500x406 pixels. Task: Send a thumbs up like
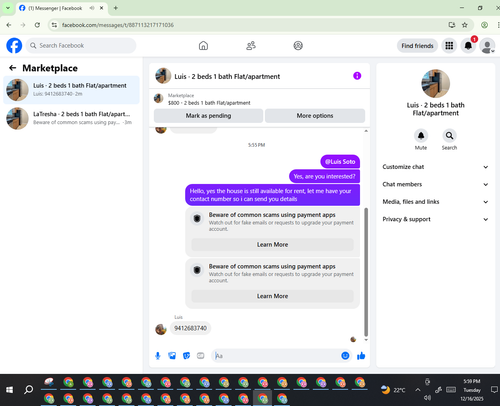pyautogui.click(x=361, y=356)
